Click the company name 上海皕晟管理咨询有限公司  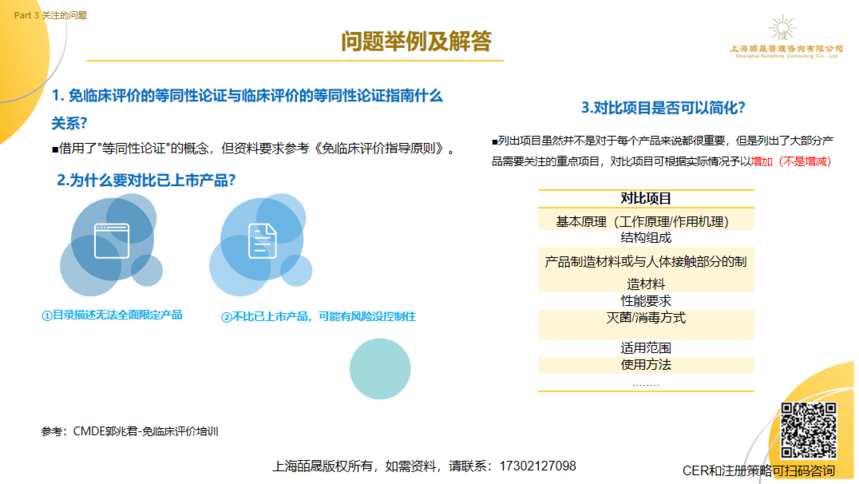(x=786, y=49)
